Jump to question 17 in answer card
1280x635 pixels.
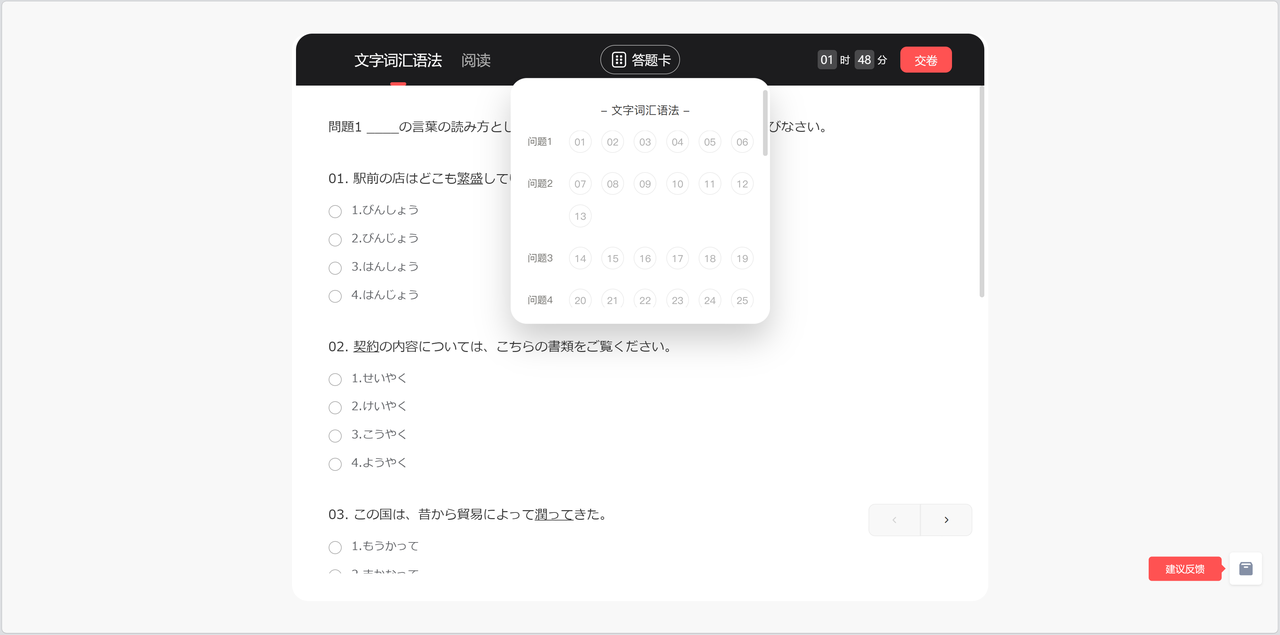(678, 258)
